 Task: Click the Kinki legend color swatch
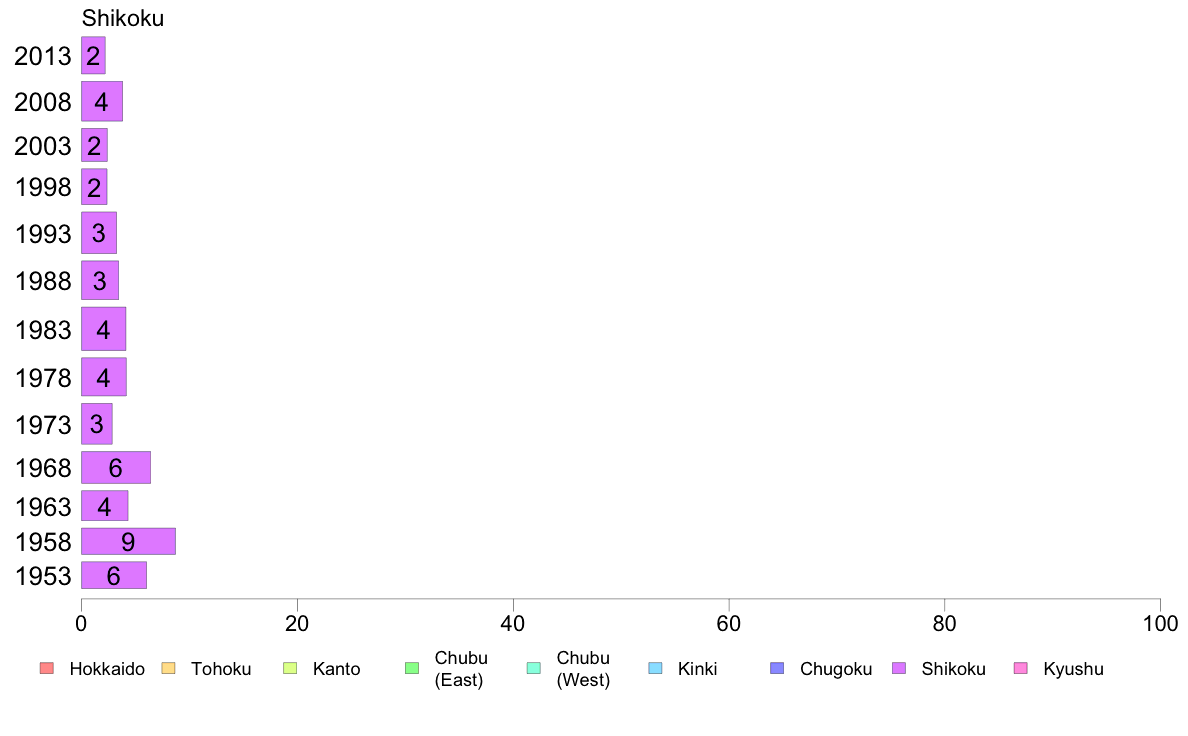pos(655,669)
